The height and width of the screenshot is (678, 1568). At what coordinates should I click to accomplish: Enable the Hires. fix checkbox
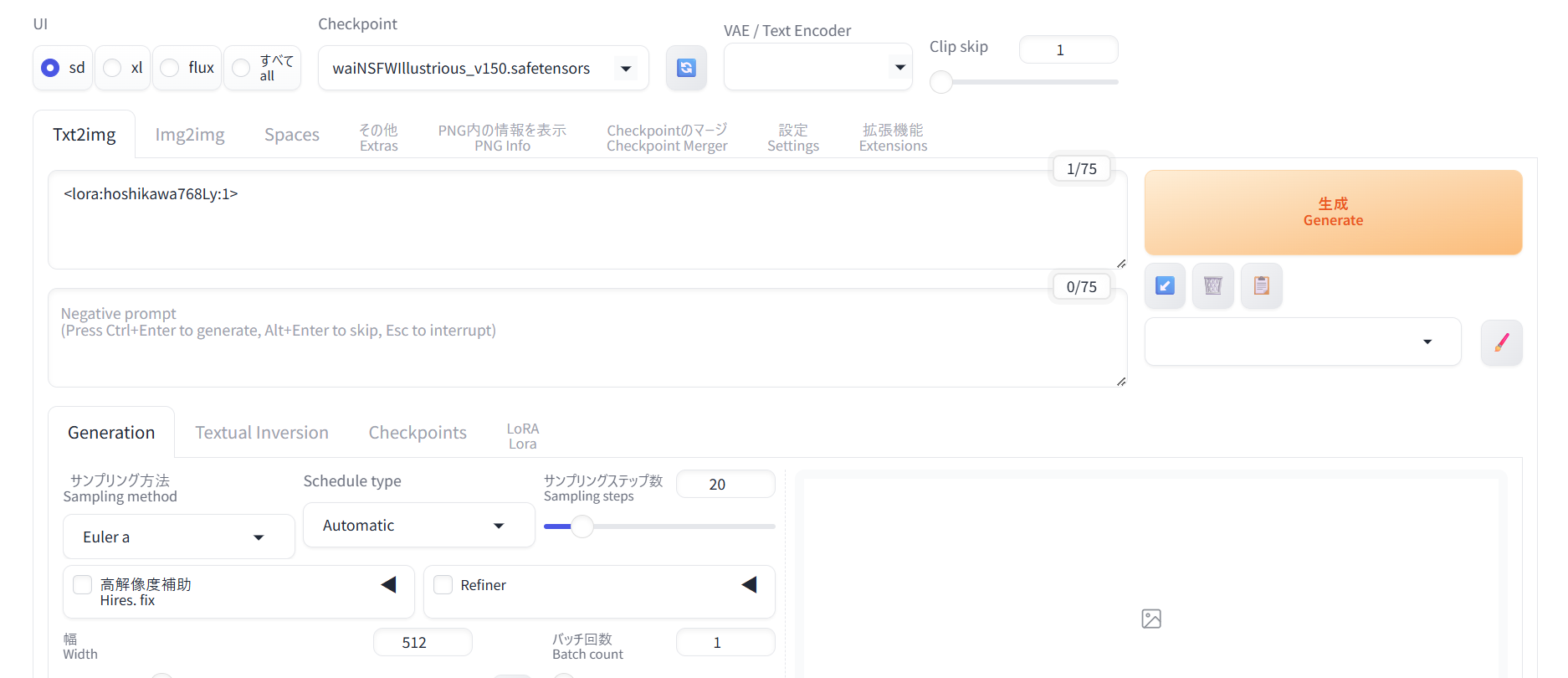coord(83,584)
